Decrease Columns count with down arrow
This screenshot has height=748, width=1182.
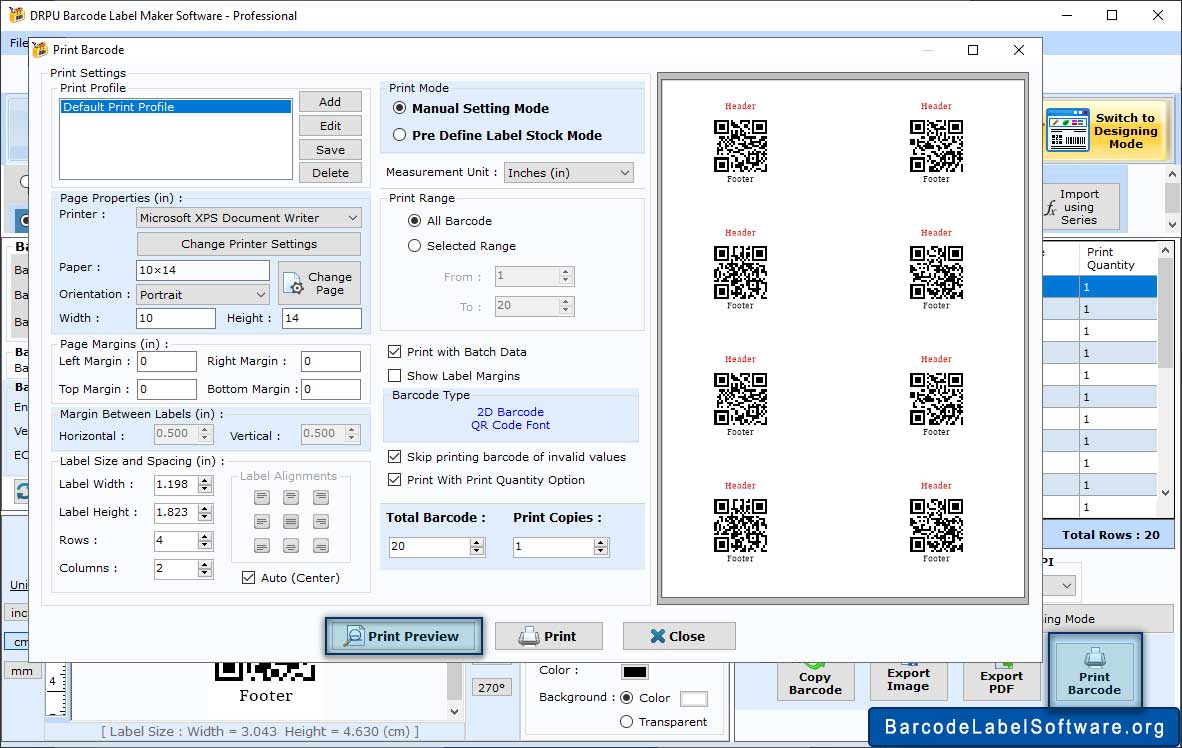tap(205, 573)
